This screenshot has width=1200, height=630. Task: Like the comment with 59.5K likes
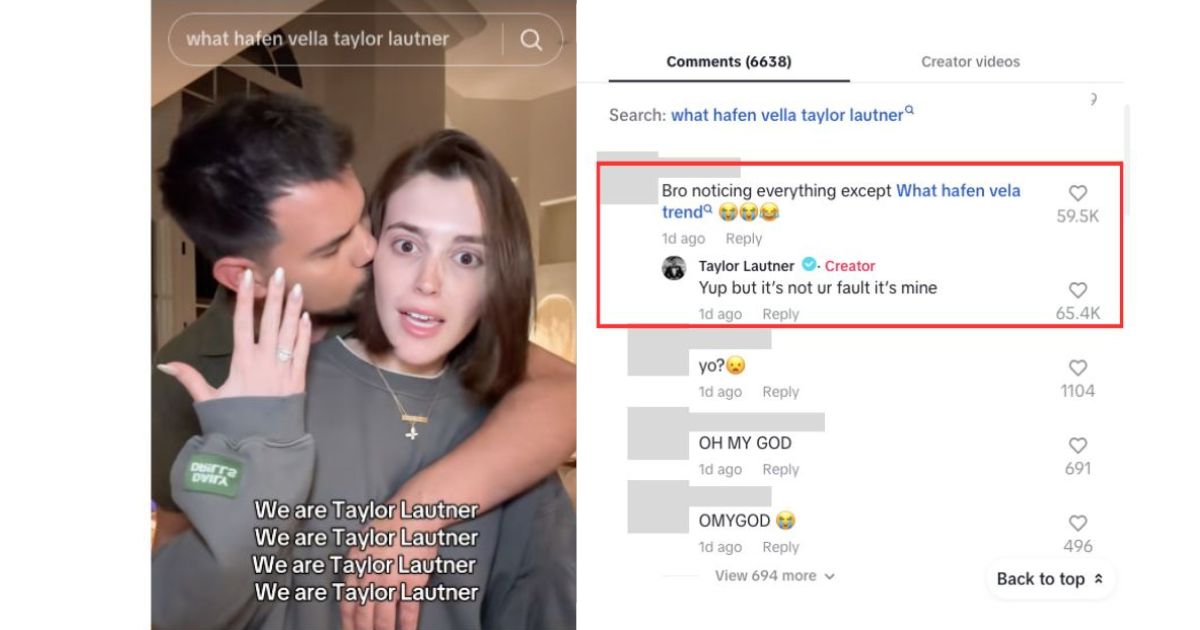[x=1077, y=193]
